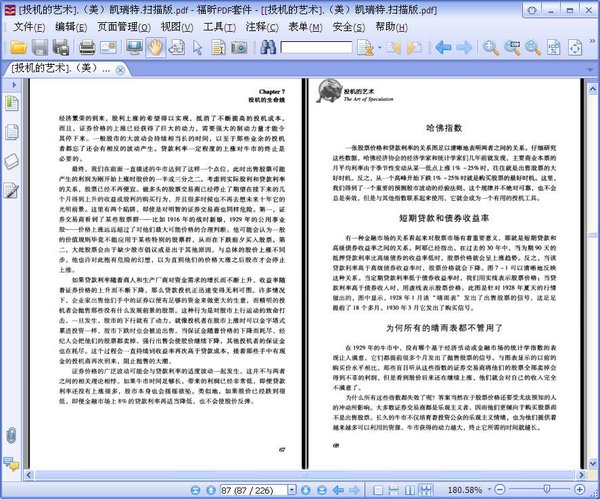Go to previous page button
Screen dimensions: 600x499
(211, 490)
